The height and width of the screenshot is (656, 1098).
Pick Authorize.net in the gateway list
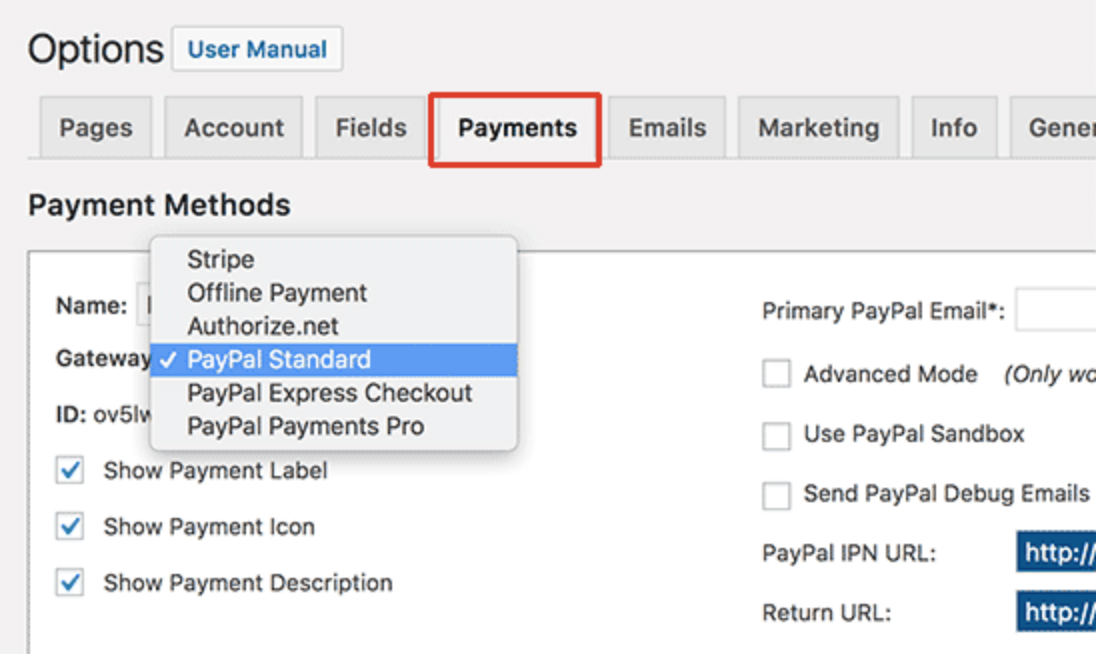point(263,326)
